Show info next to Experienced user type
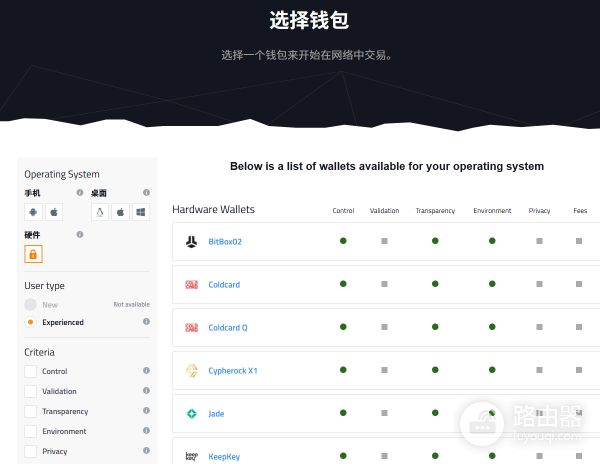Viewport: 600px width, 464px height. [x=146, y=322]
